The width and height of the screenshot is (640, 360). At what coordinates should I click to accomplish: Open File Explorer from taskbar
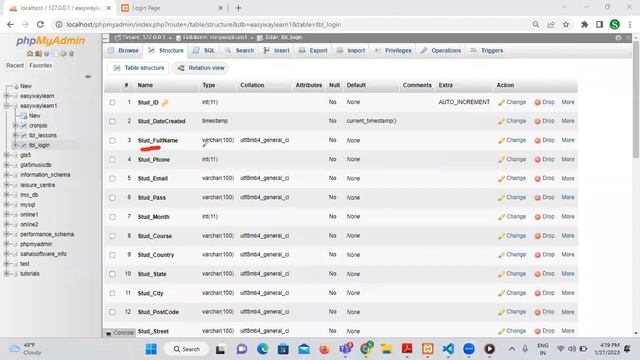(x=386, y=349)
